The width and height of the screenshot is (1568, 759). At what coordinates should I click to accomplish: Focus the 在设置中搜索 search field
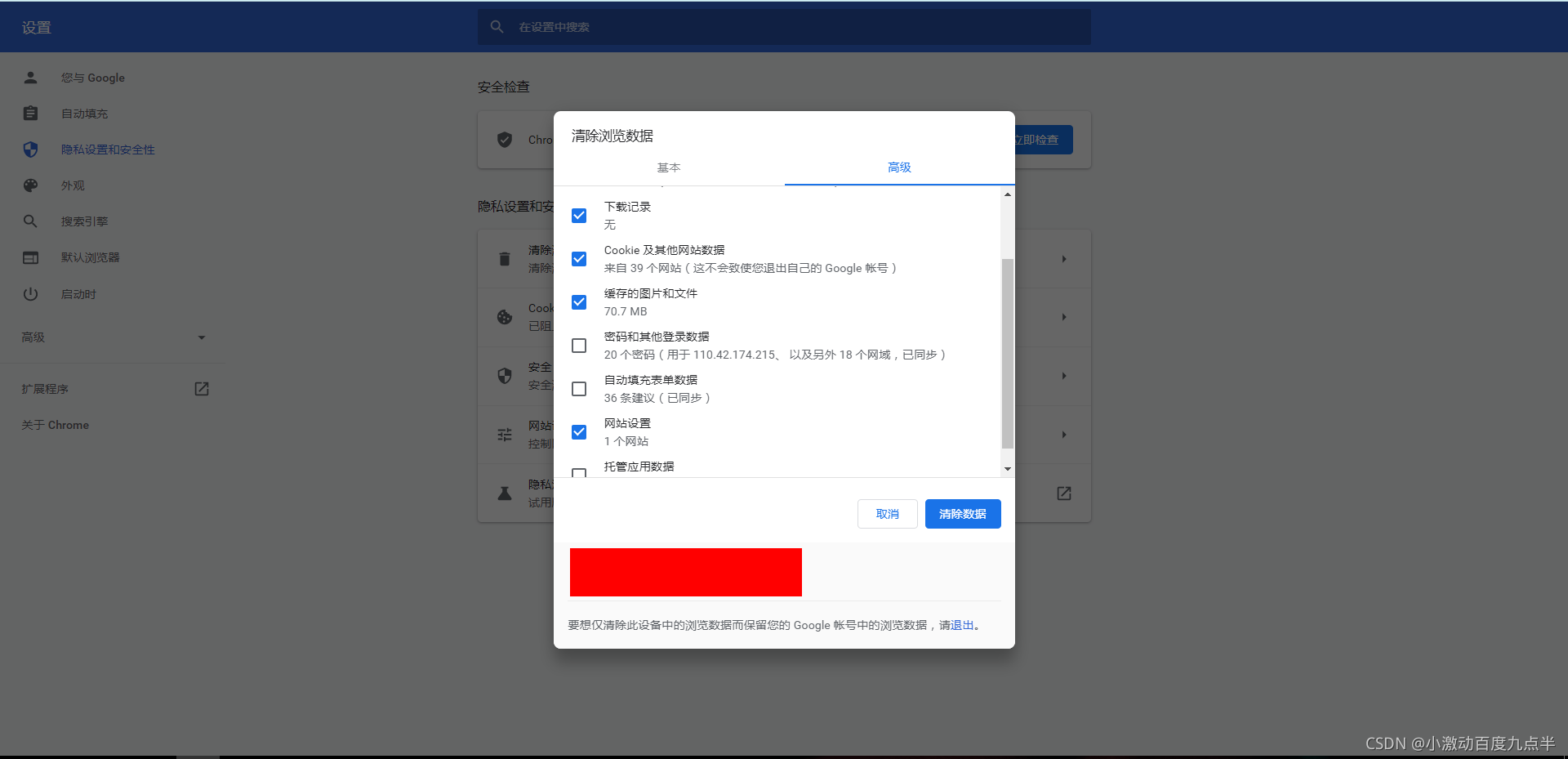[x=784, y=27]
